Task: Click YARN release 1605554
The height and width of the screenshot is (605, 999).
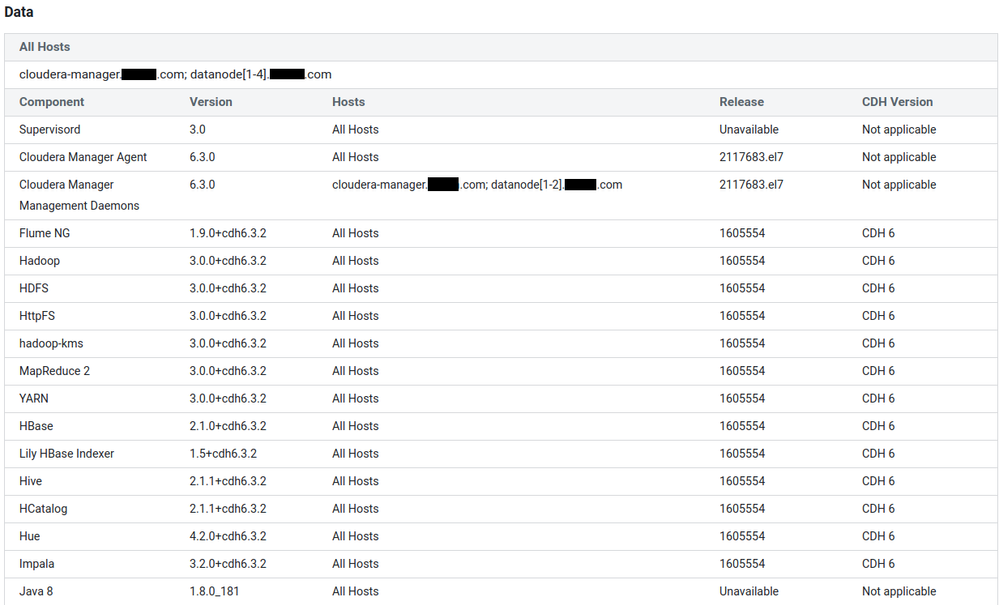Action: coord(742,398)
